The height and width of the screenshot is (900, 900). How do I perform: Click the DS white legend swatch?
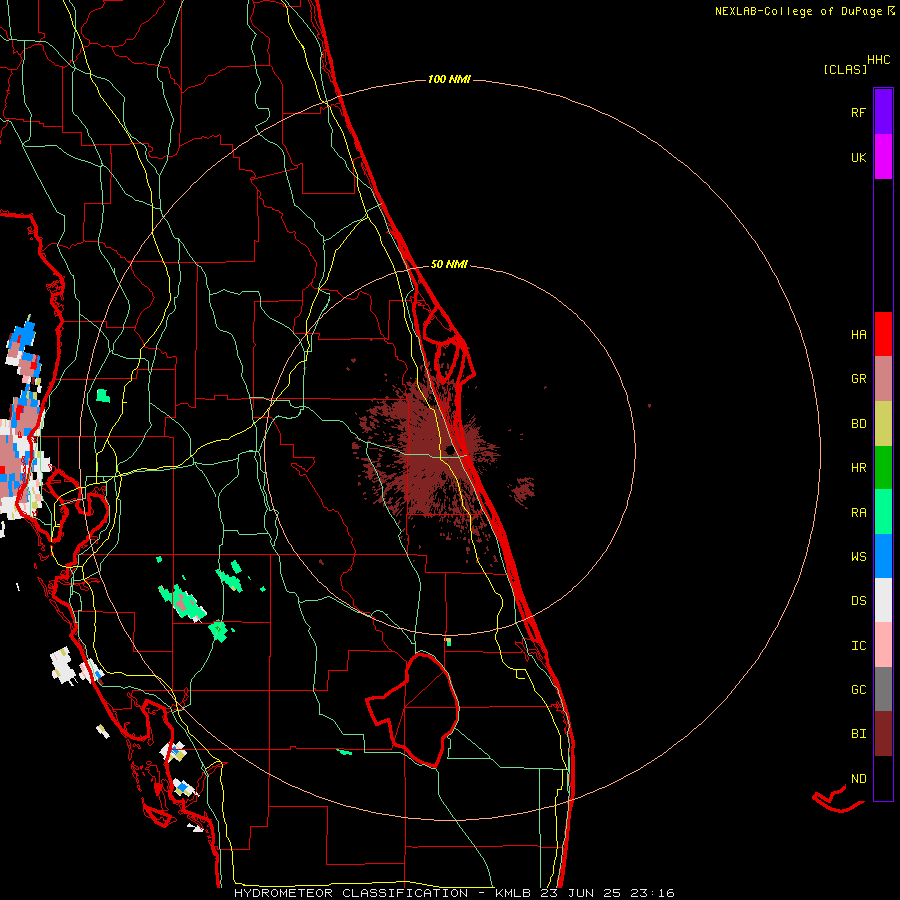883,600
